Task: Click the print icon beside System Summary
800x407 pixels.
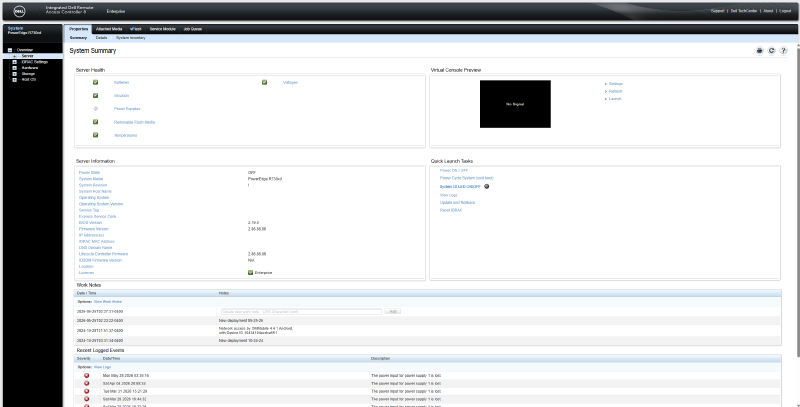Action: coord(759,50)
